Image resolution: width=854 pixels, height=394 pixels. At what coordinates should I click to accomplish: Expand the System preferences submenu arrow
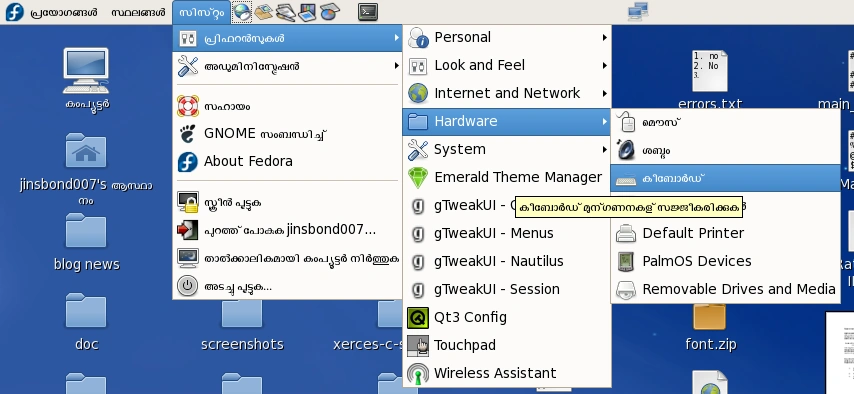(605, 149)
